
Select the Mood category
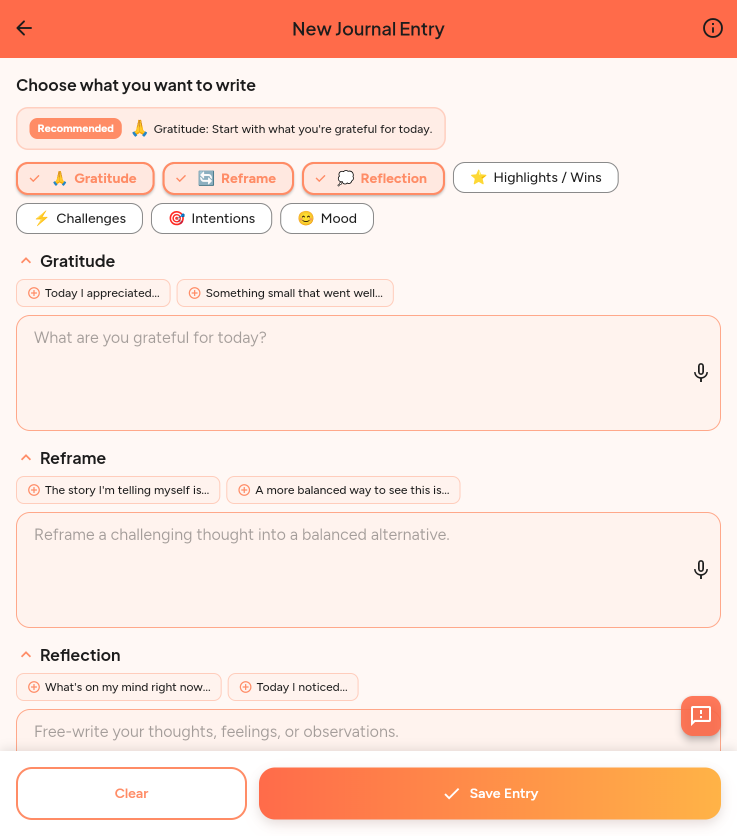pos(327,218)
